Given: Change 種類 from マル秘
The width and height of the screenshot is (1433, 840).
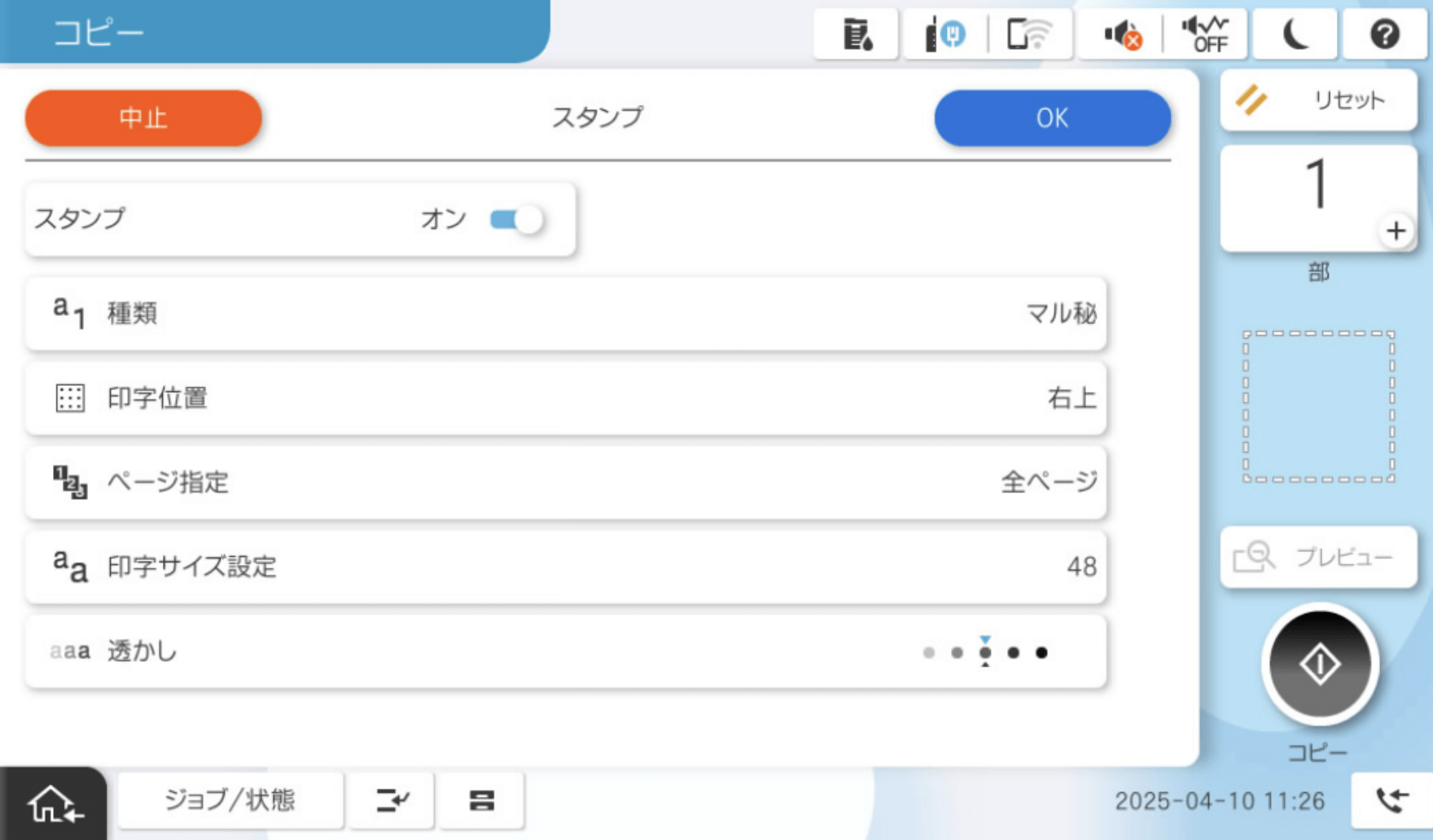Looking at the screenshot, I should pyautogui.click(x=566, y=315).
